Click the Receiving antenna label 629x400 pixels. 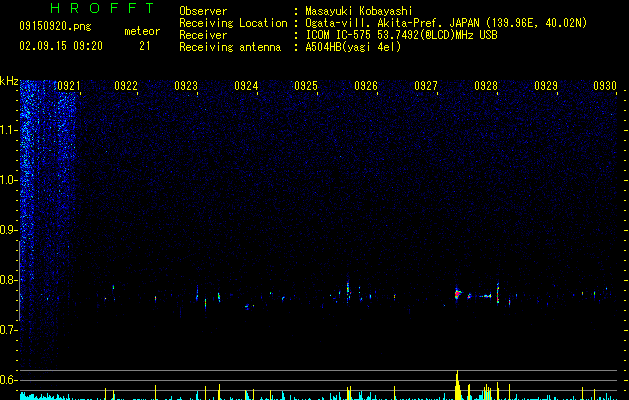pos(230,47)
